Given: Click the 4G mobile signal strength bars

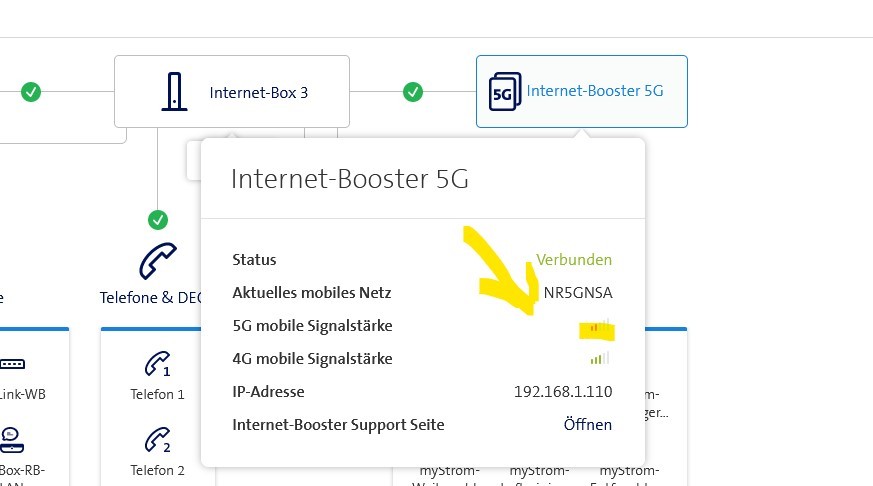Looking at the screenshot, I should coord(599,358).
